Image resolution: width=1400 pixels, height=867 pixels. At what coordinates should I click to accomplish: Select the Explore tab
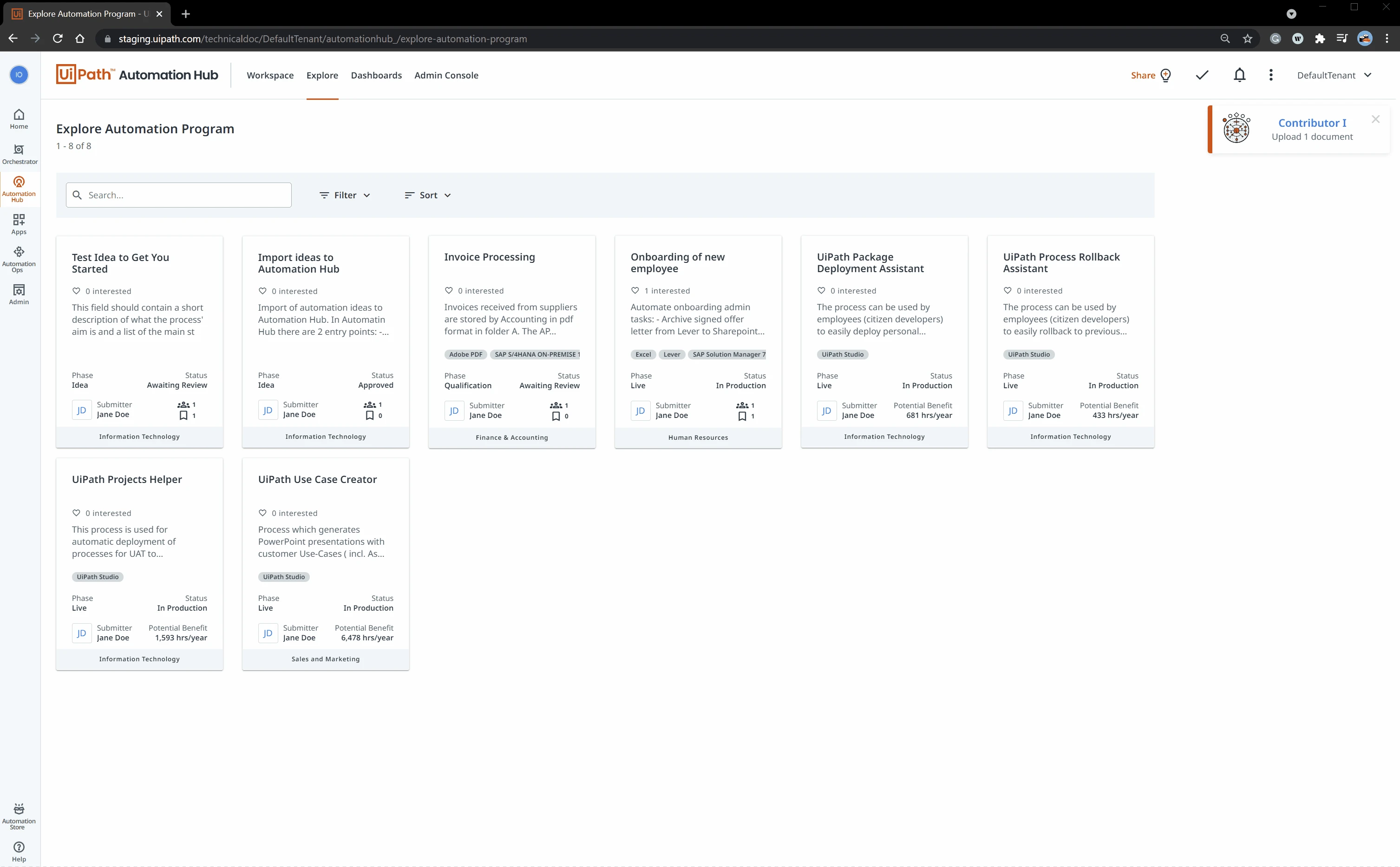[x=322, y=75]
